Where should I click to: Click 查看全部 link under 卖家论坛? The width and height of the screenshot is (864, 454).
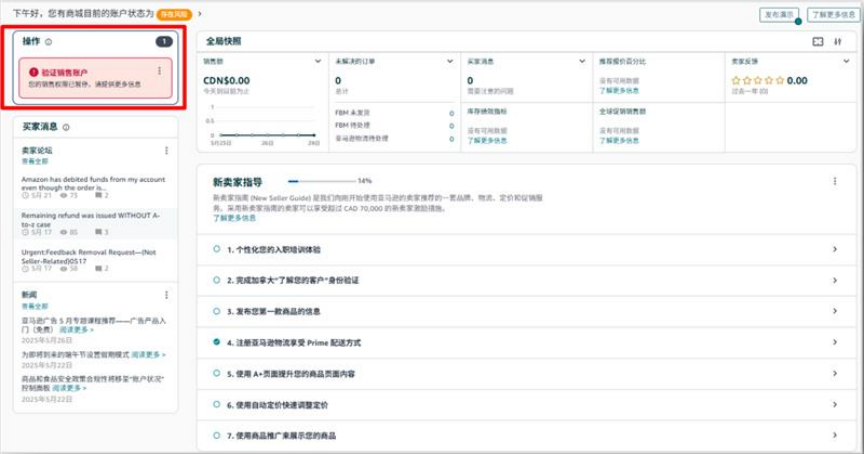tap(34, 160)
